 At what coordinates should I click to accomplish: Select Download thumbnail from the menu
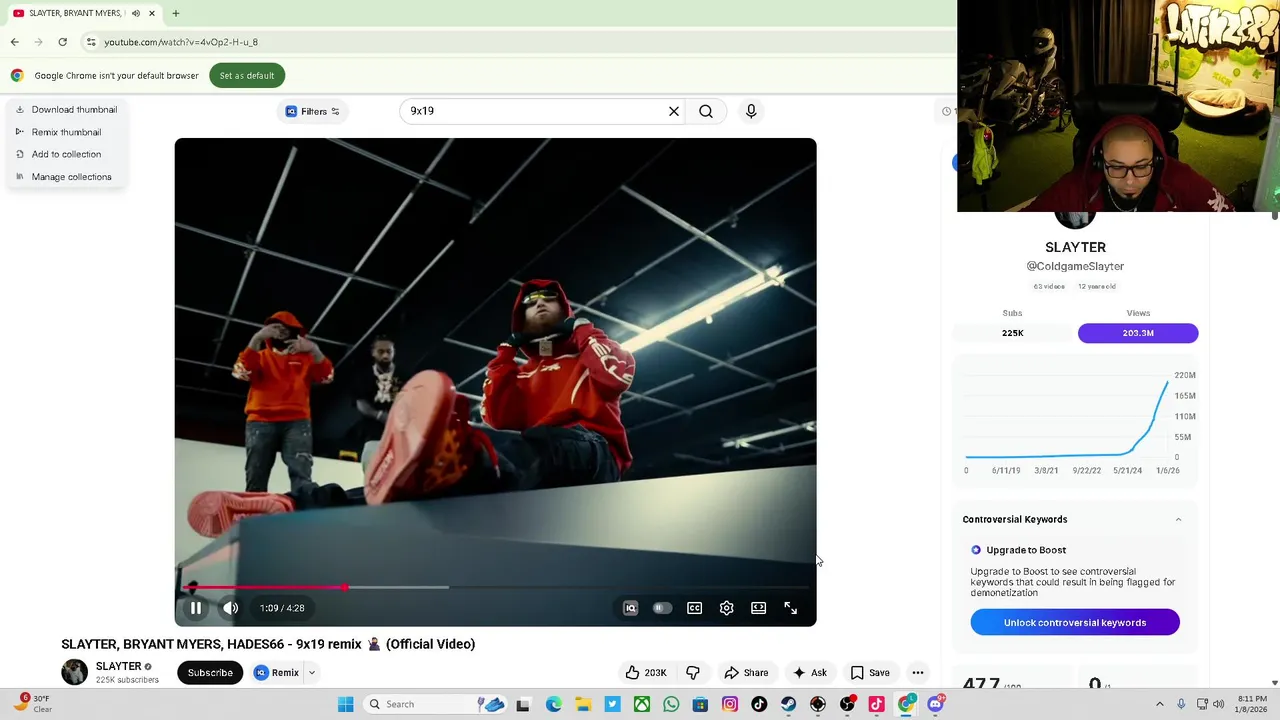coord(66,110)
